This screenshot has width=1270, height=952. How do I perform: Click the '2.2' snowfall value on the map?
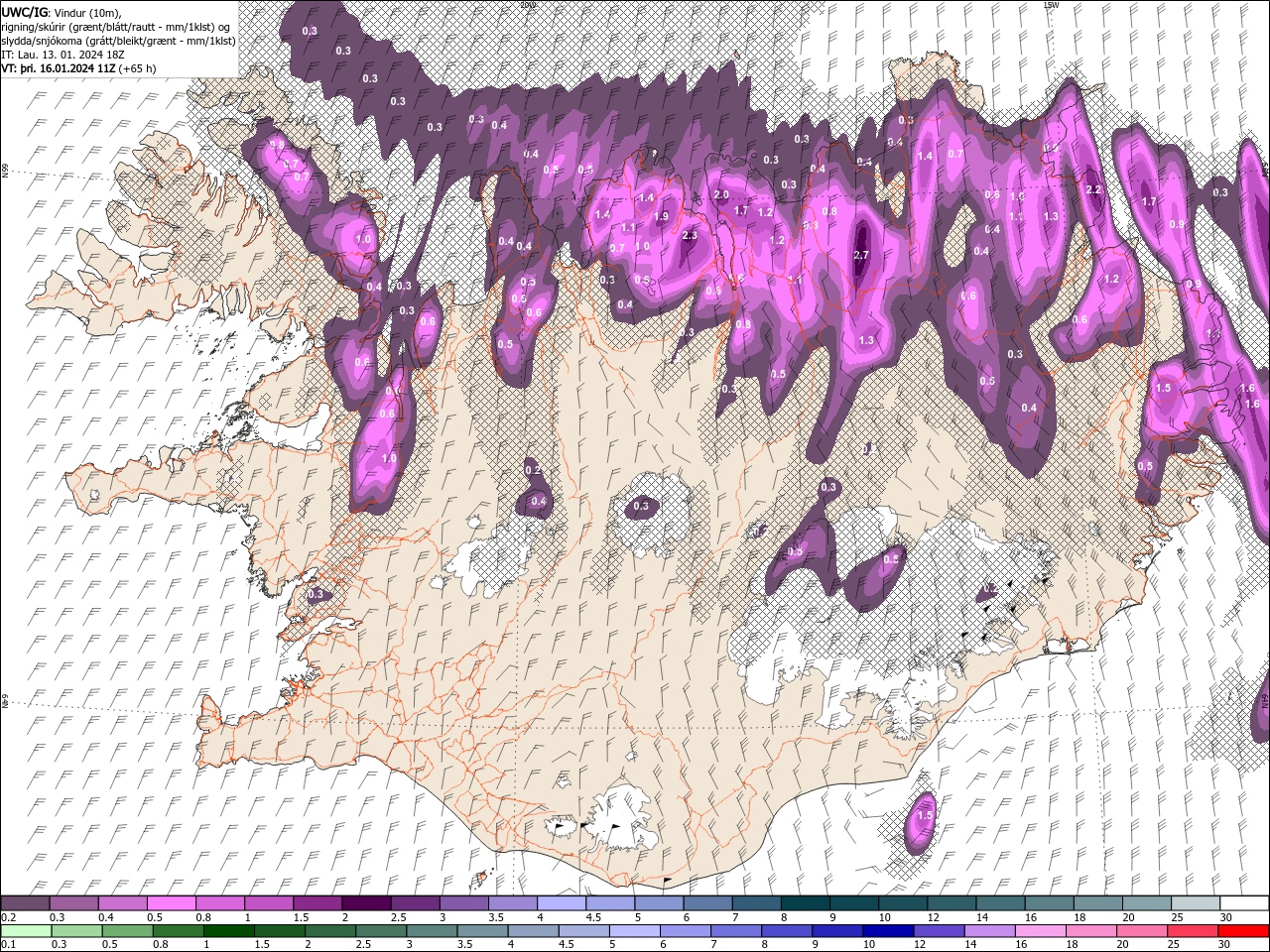tap(1094, 189)
